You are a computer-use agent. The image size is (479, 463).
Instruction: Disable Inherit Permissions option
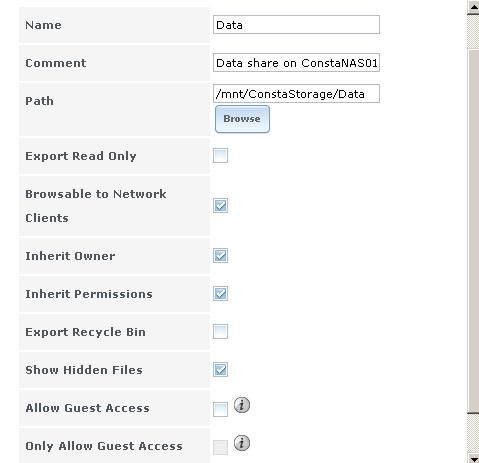coord(220,294)
